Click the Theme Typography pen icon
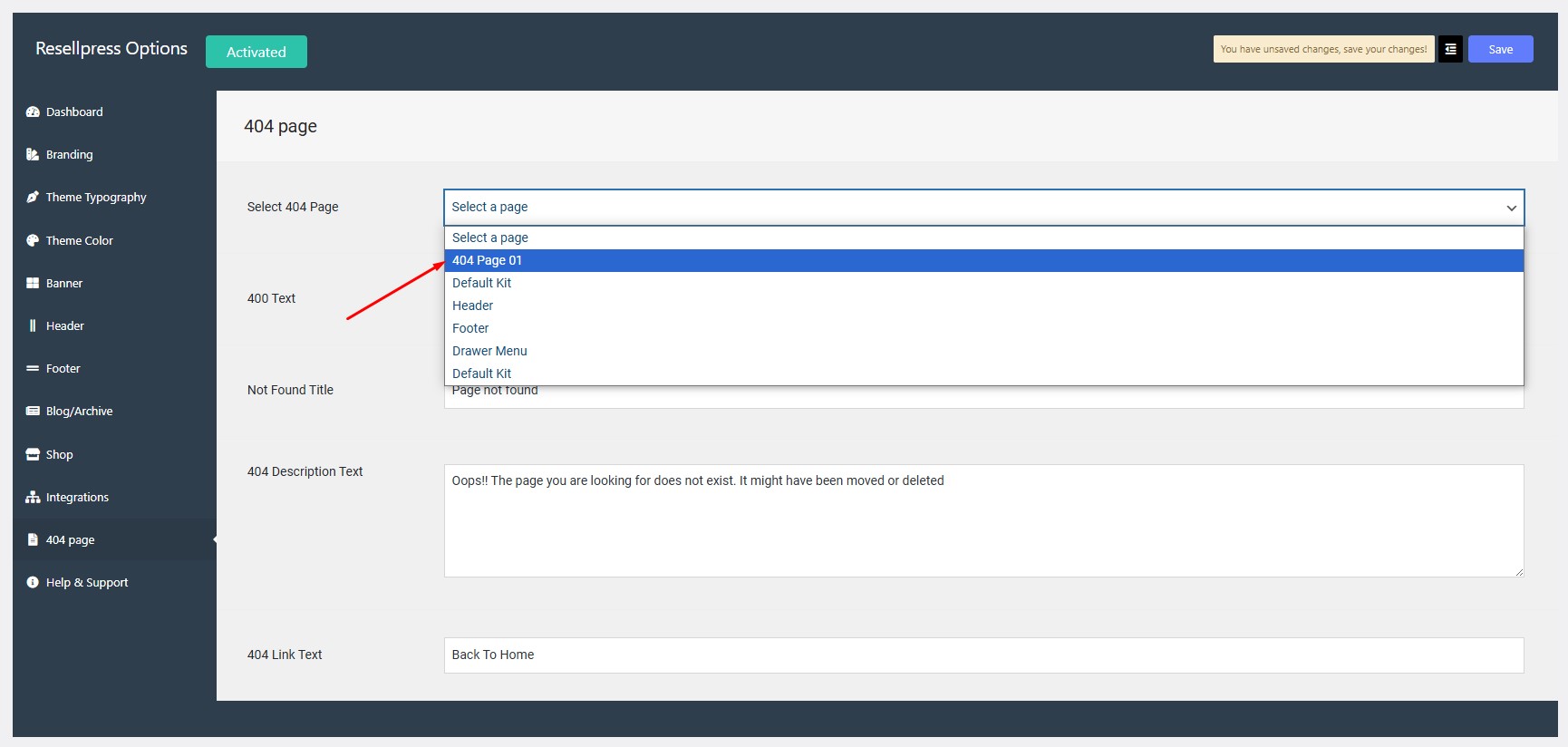Viewport: 1568px width, 747px height. tap(33, 198)
